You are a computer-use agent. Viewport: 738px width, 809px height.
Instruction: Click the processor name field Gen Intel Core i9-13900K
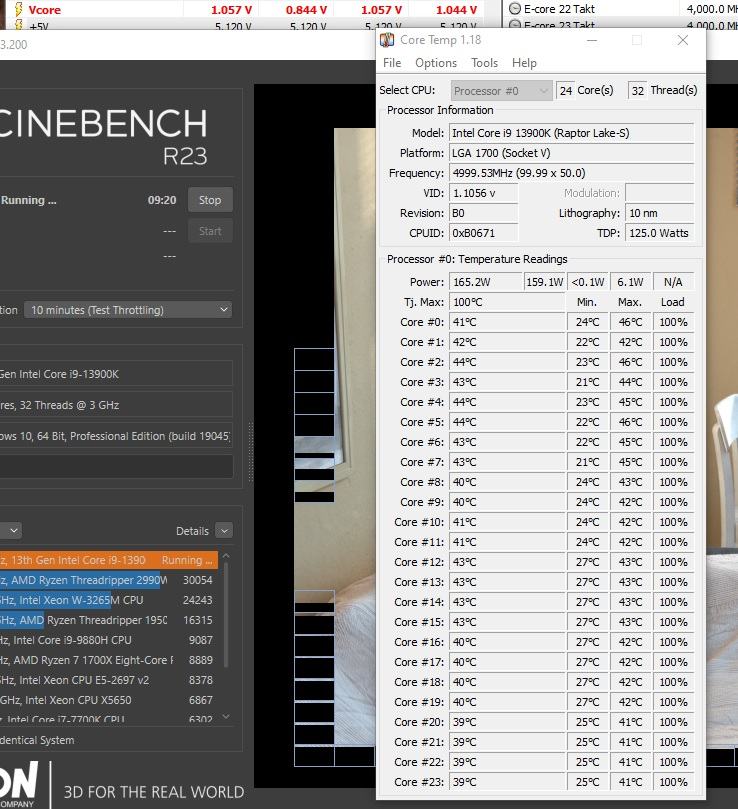click(x=116, y=374)
